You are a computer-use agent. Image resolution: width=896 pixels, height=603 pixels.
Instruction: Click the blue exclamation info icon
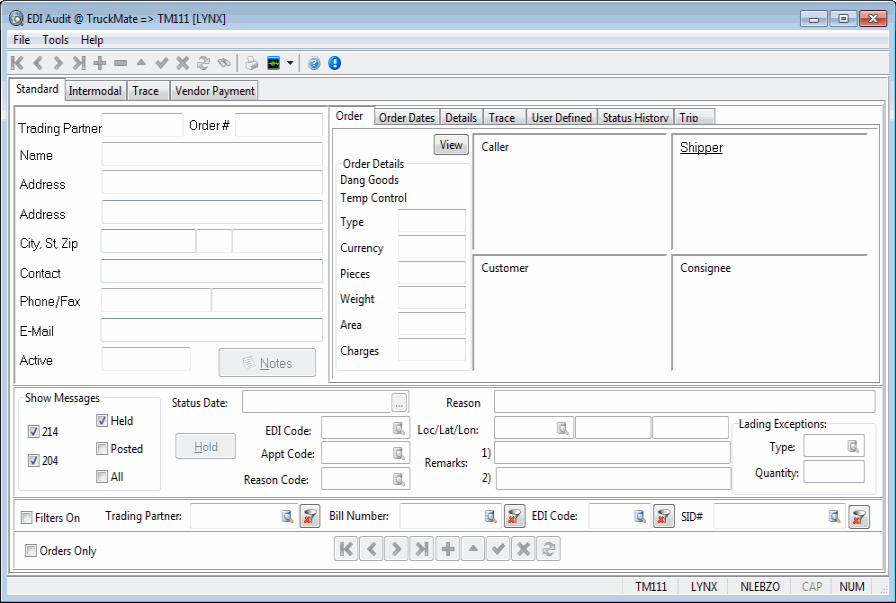tap(334, 63)
